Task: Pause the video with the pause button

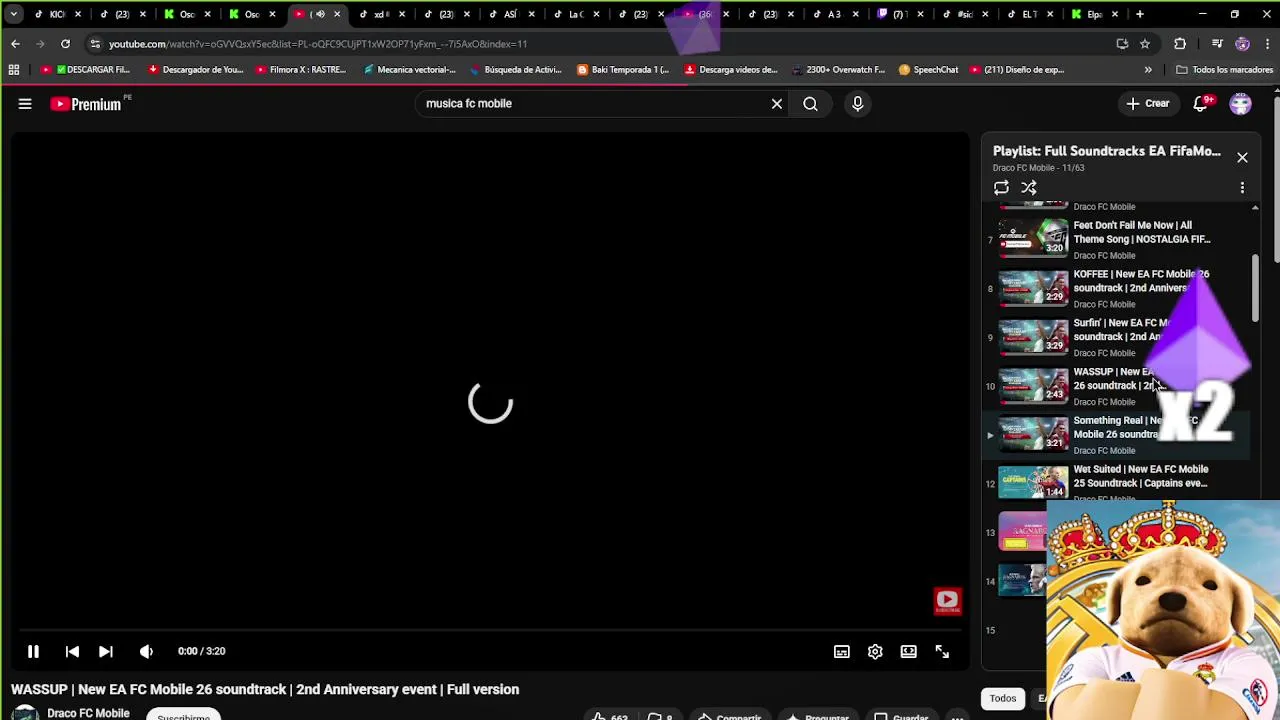Action: pyautogui.click(x=33, y=651)
